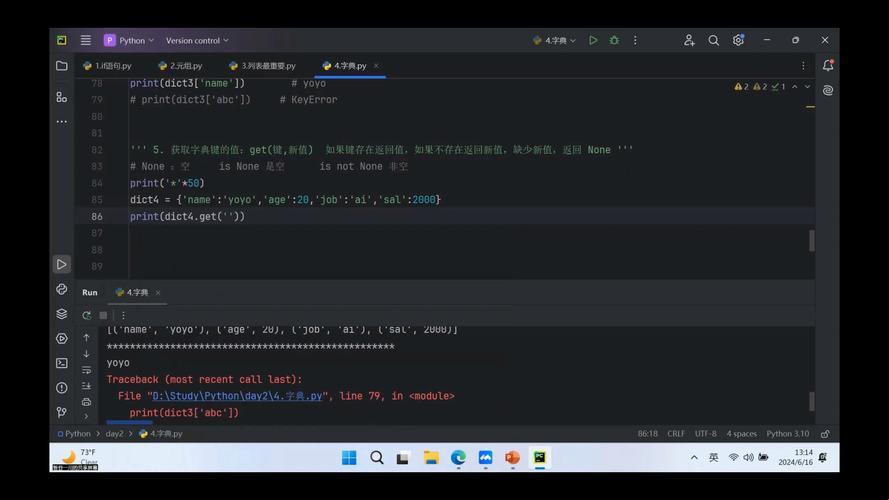Open inspection warnings summary widget
Viewport: 889px width, 500px height.
click(760, 87)
